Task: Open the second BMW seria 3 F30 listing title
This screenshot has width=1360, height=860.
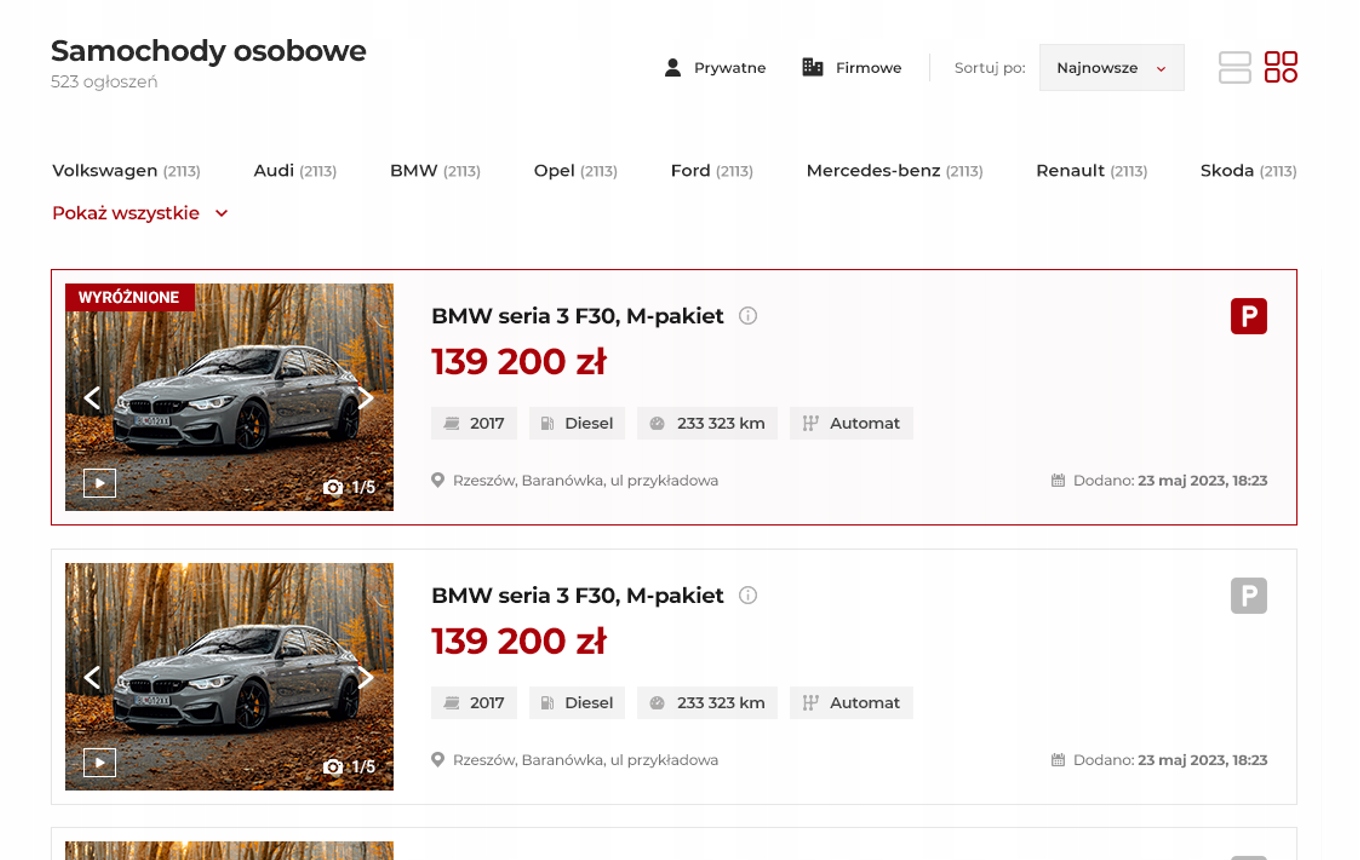Action: 577,596
